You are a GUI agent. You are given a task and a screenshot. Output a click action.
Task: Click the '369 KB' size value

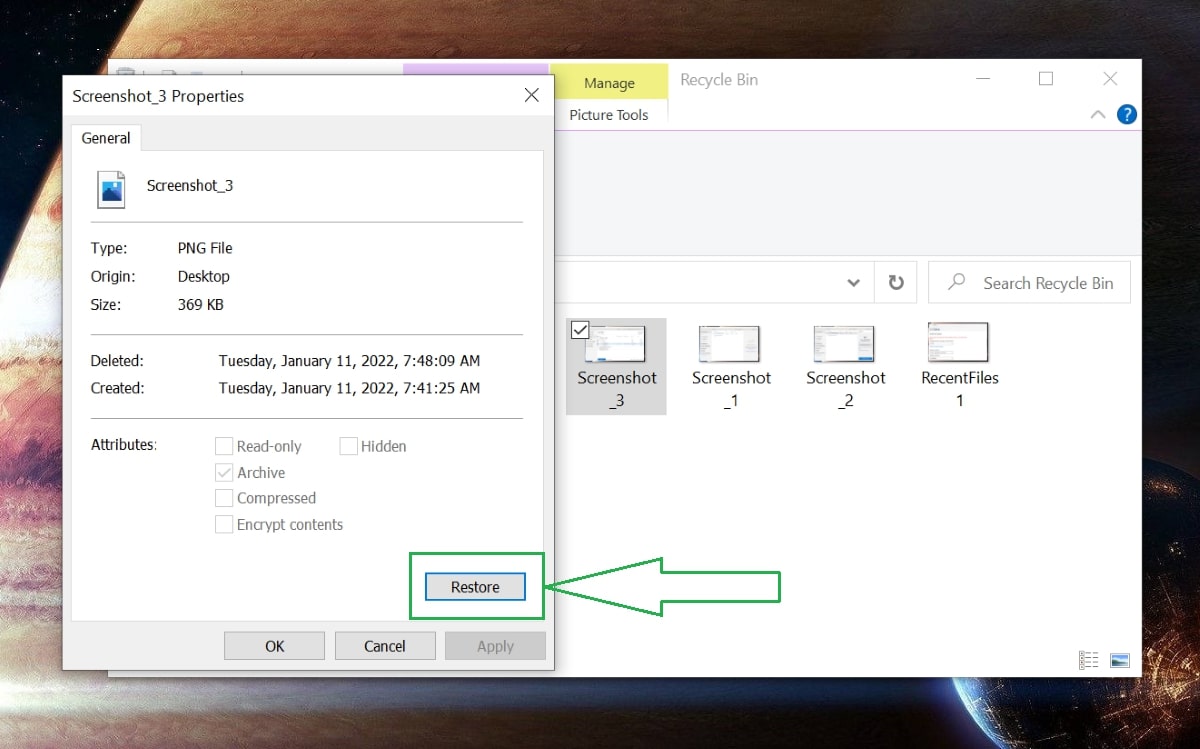(201, 304)
